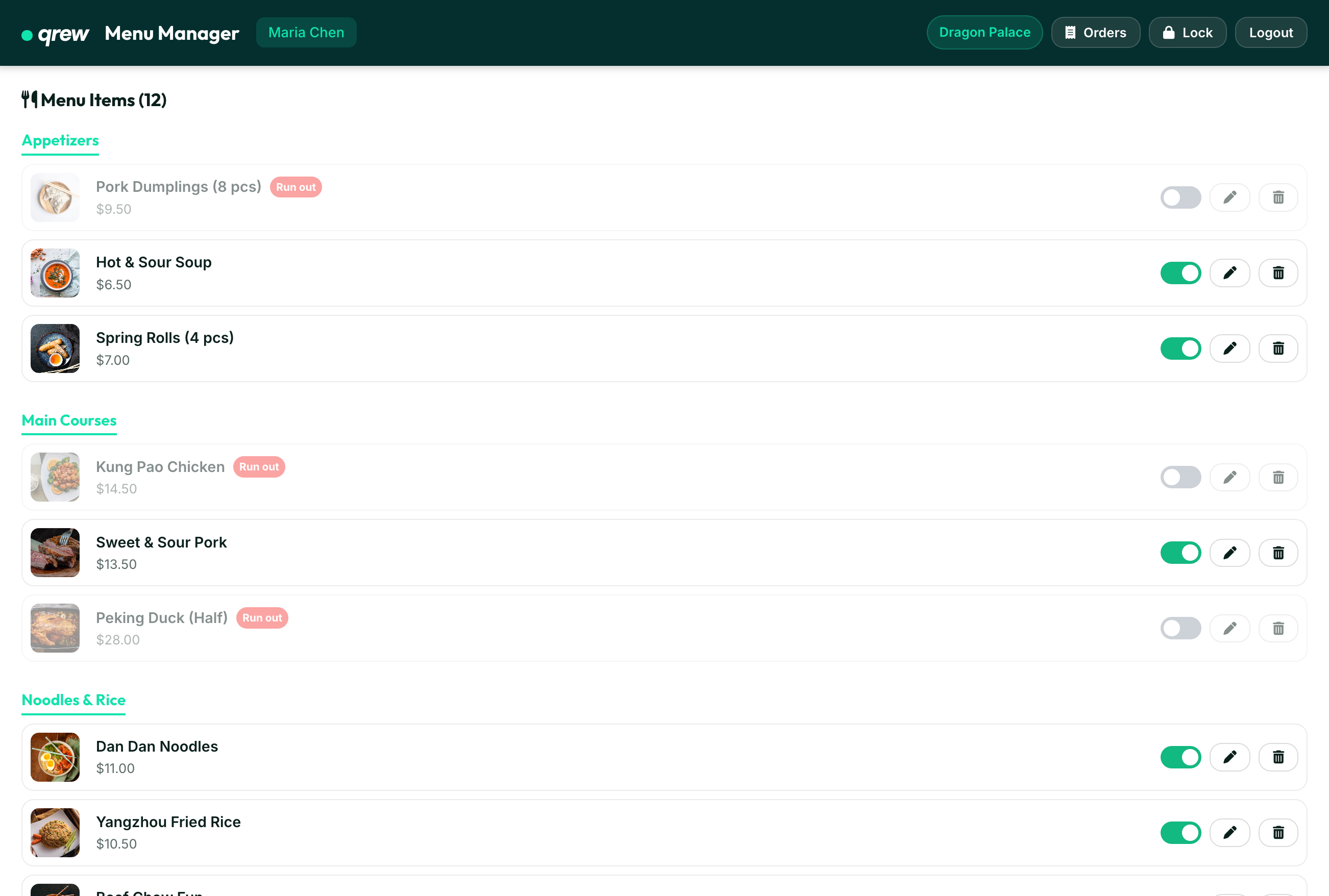Viewport: 1329px width, 896px height.
Task: Edit the Sweet & Sour Pork item
Action: coord(1230,553)
